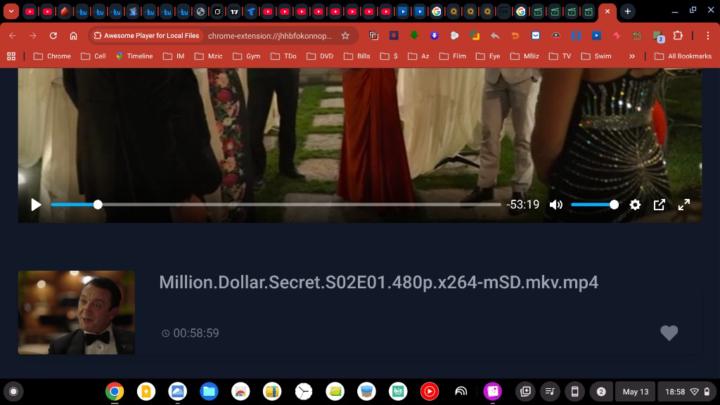Viewport: 720px width, 405px height.
Task: Click the gray reply-arrow extension icon
Action: point(495,35)
